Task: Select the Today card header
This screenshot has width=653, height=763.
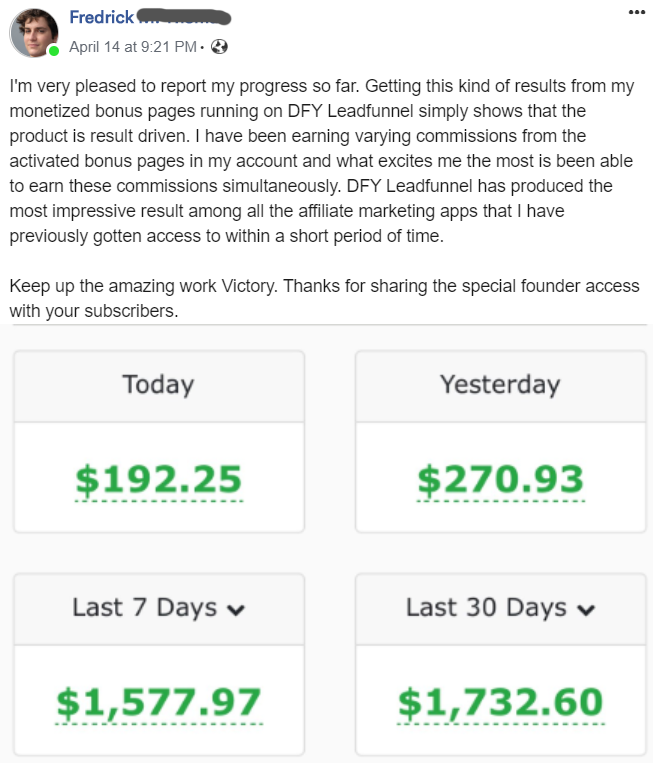Action: 158,384
